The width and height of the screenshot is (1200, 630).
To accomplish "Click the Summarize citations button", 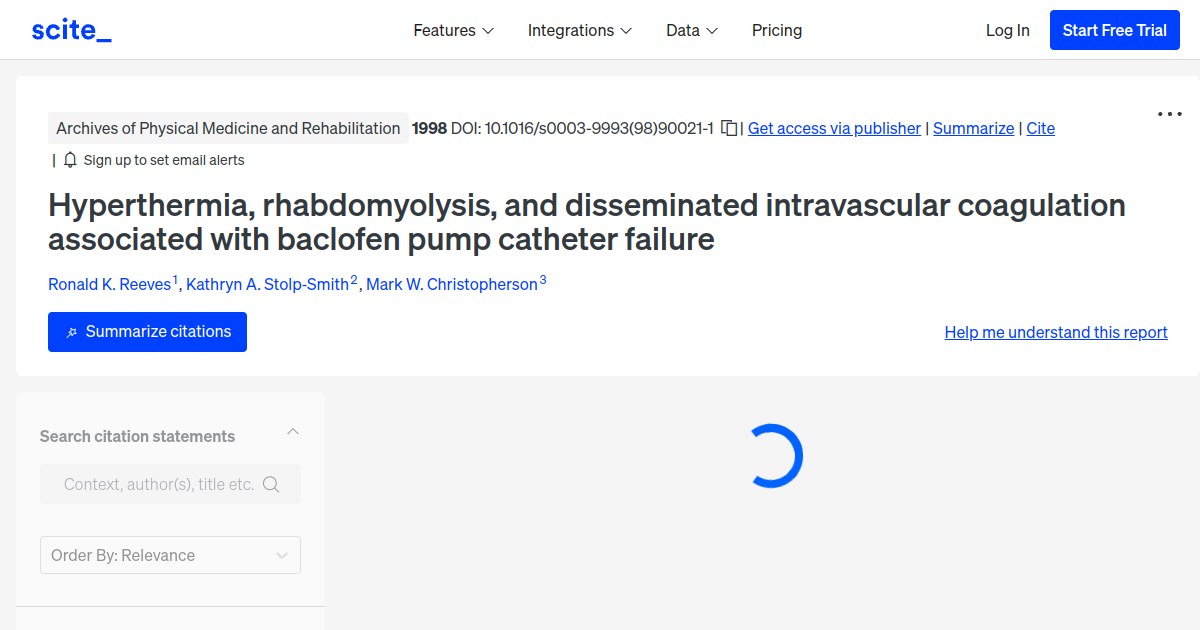I will point(147,332).
